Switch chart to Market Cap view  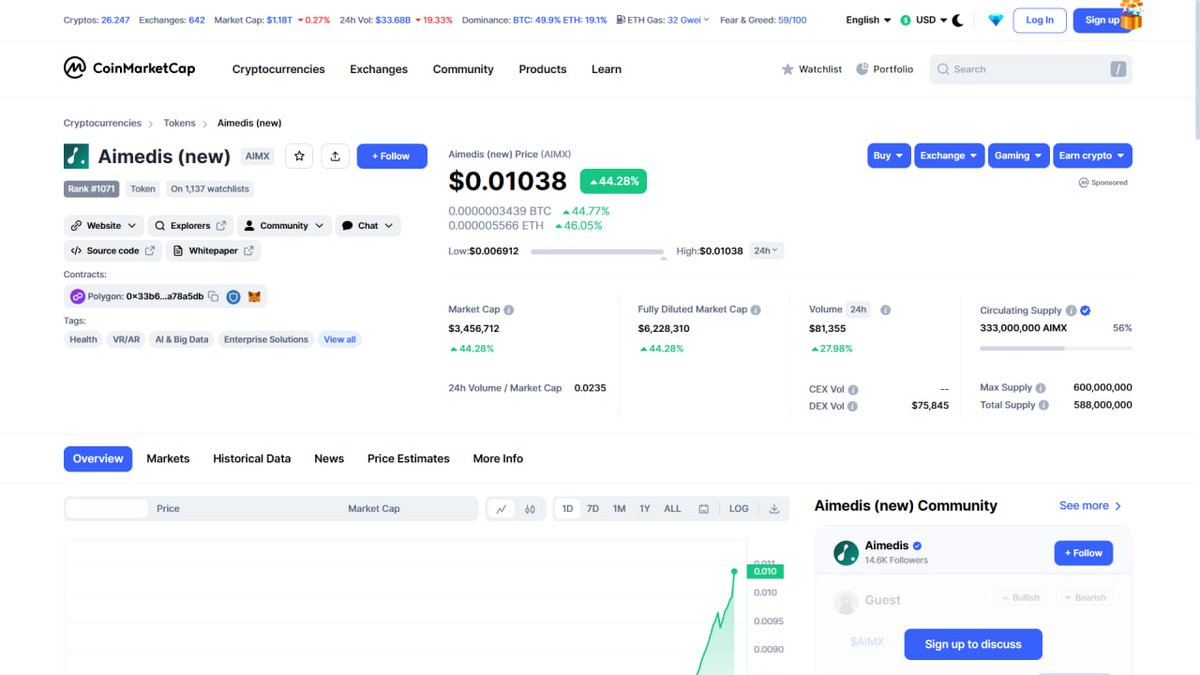[x=374, y=509]
